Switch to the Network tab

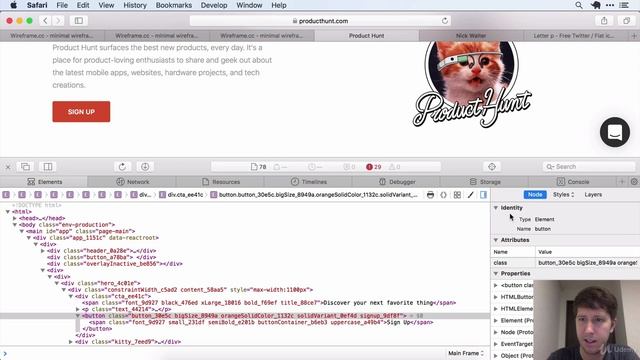pos(133,182)
